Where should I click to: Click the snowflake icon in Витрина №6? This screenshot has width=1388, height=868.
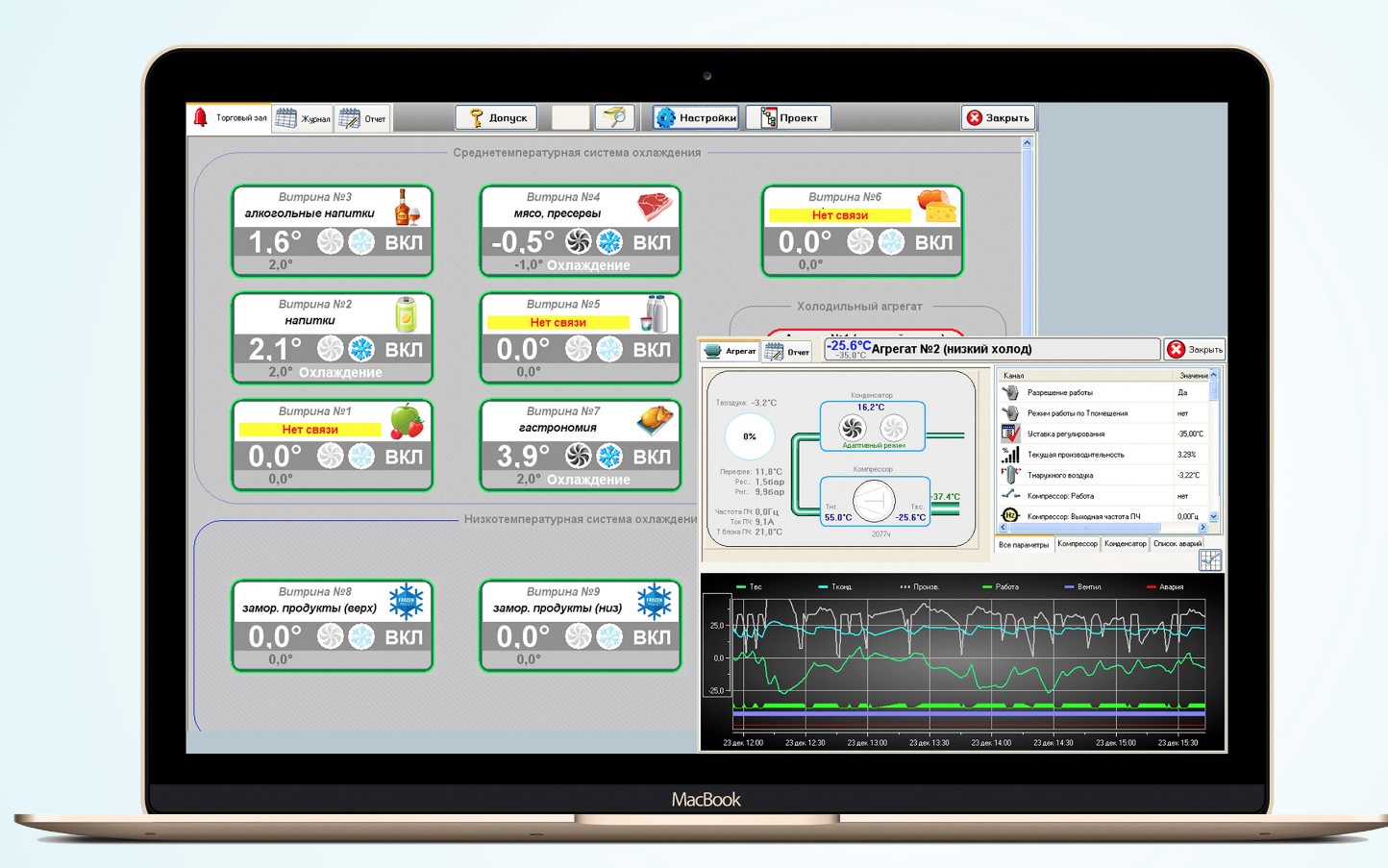[x=891, y=242]
